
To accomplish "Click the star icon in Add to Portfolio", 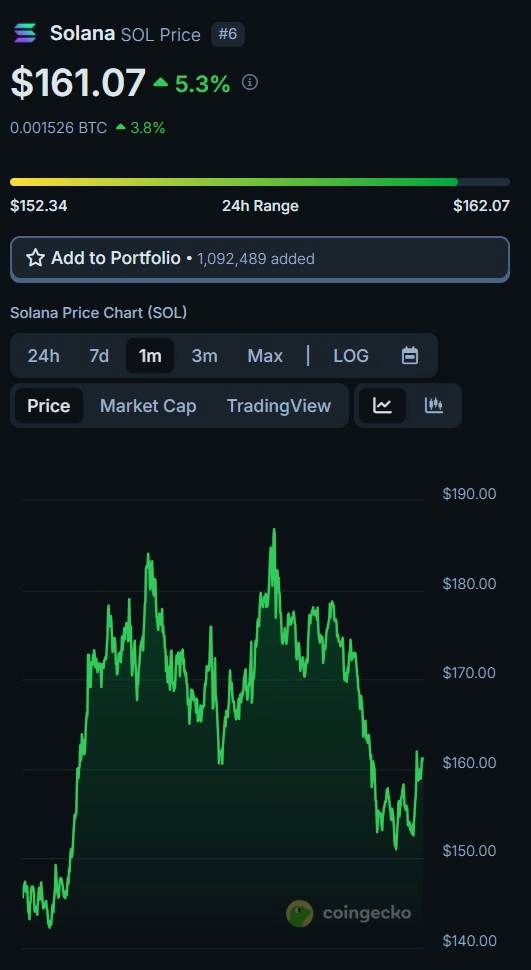I will 35,258.
